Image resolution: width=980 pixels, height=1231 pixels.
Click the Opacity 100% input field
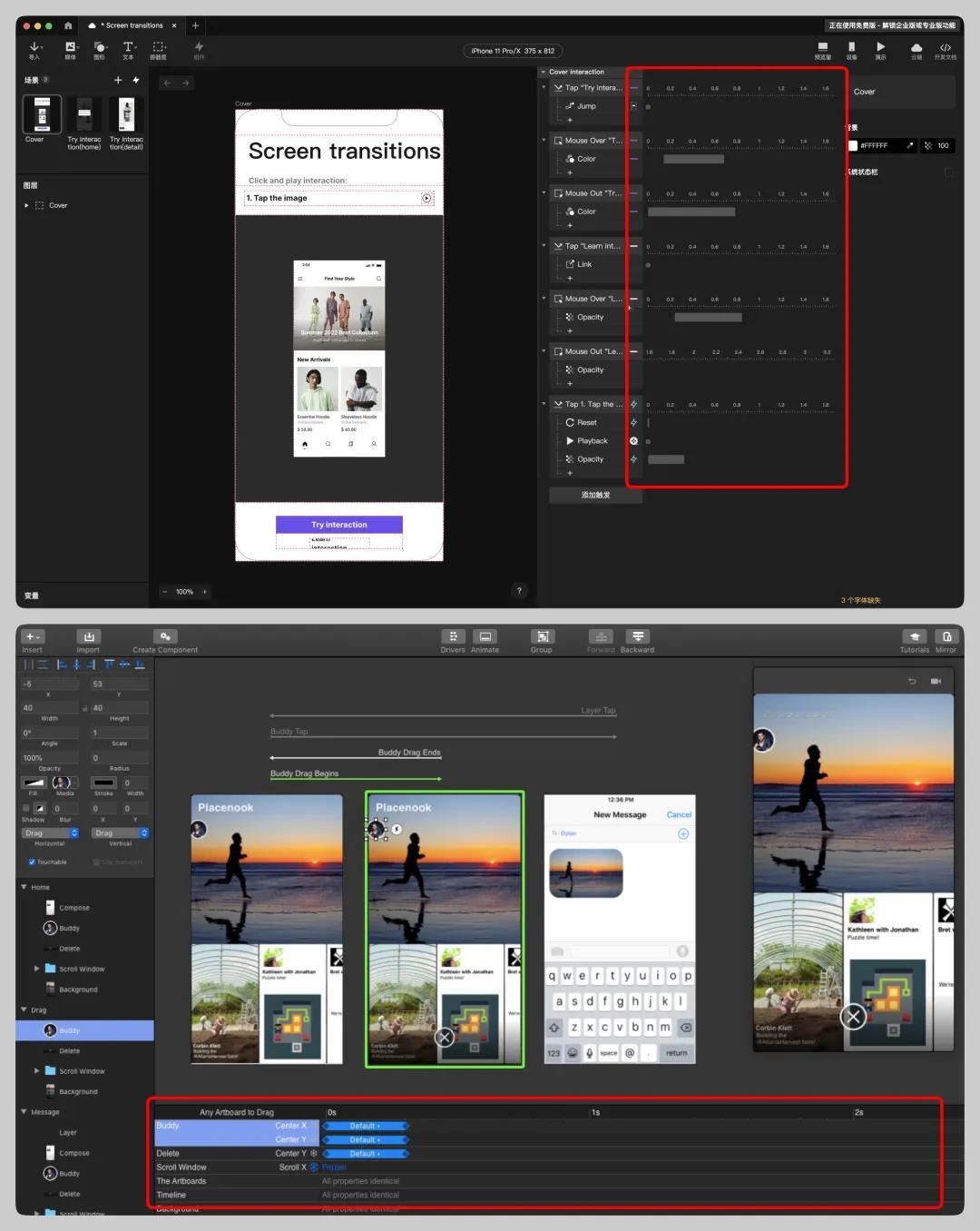pos(50,758)
